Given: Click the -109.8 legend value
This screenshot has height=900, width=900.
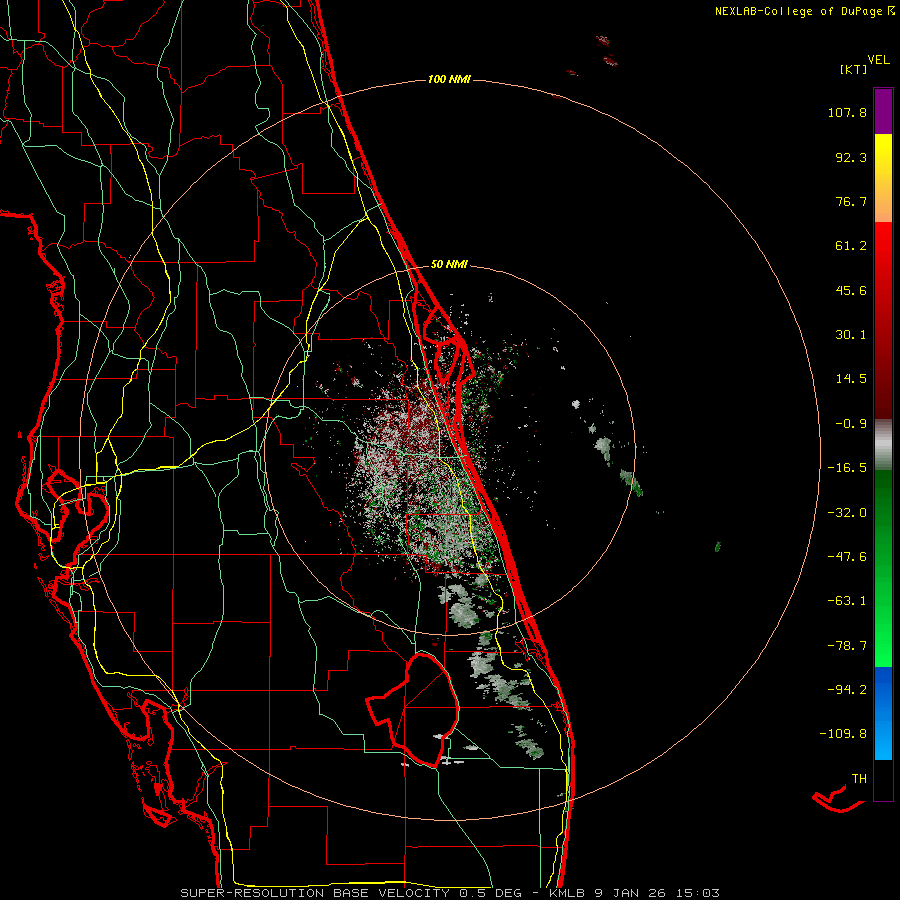Looking at the screenshot, I should click(x=843, y=734).
